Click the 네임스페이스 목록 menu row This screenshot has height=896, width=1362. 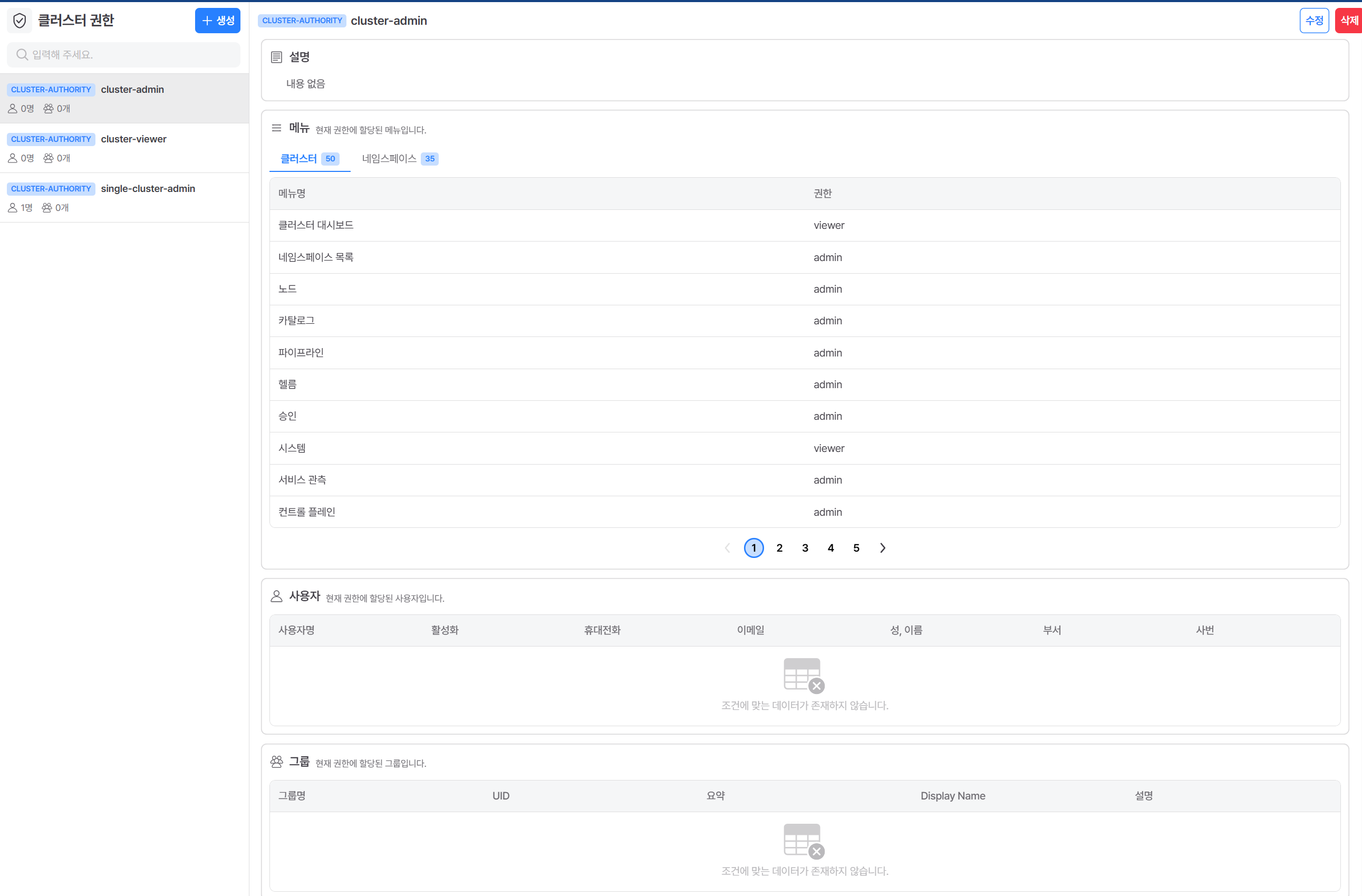tap(805, 258)
